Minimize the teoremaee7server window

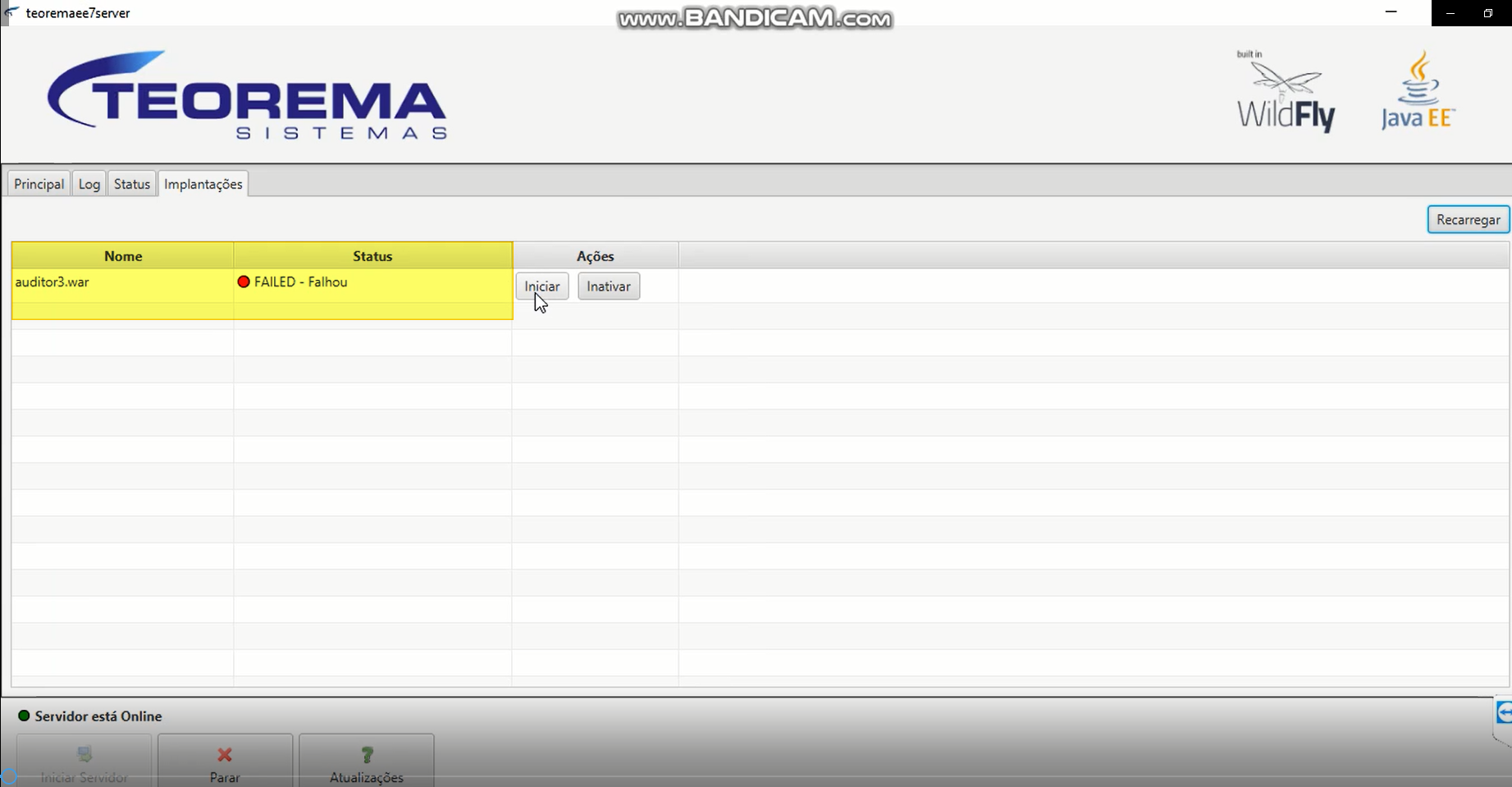pos(1391,12)
